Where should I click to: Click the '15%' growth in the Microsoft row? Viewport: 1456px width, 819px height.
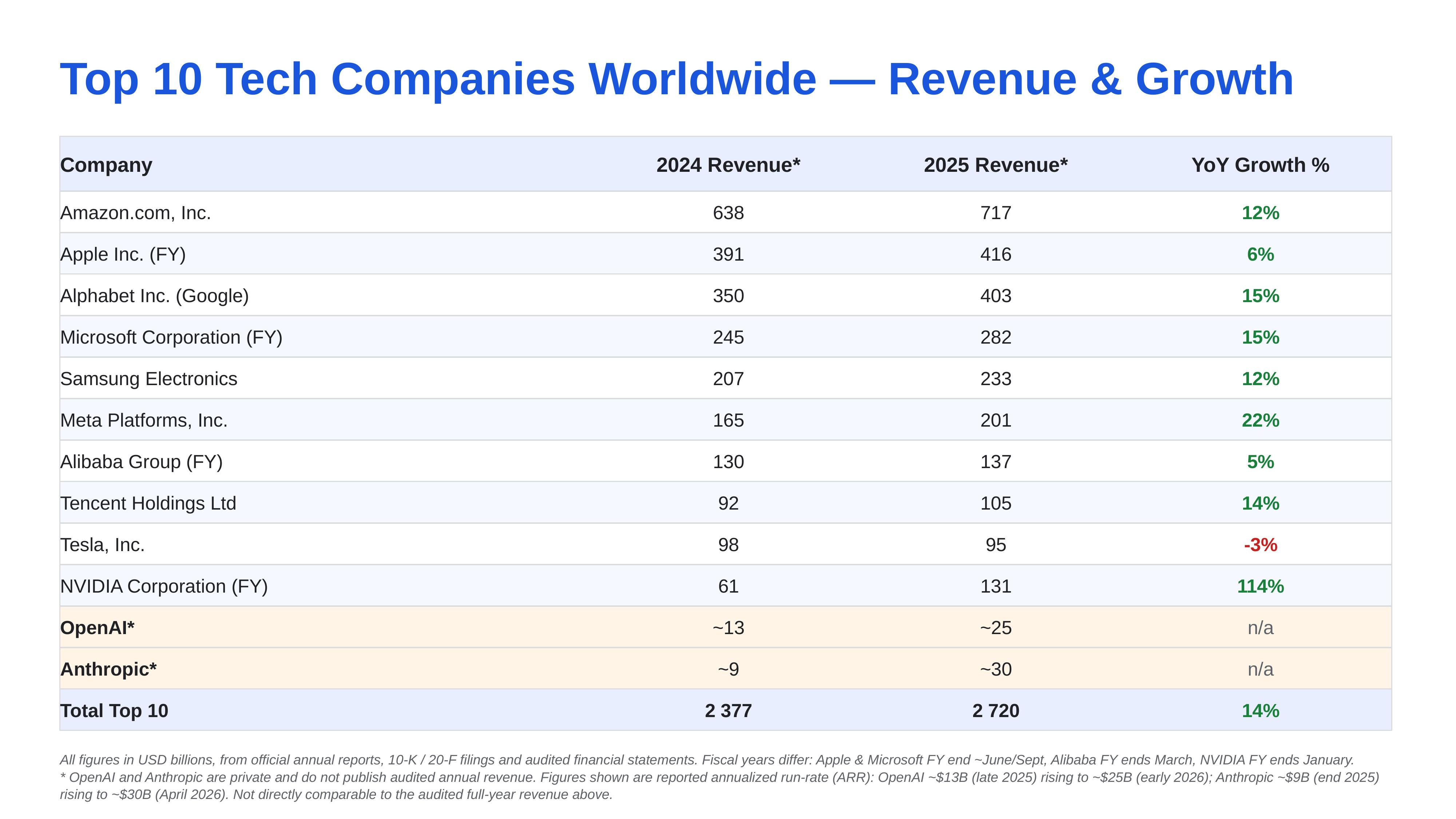[x=1261, y=337]
